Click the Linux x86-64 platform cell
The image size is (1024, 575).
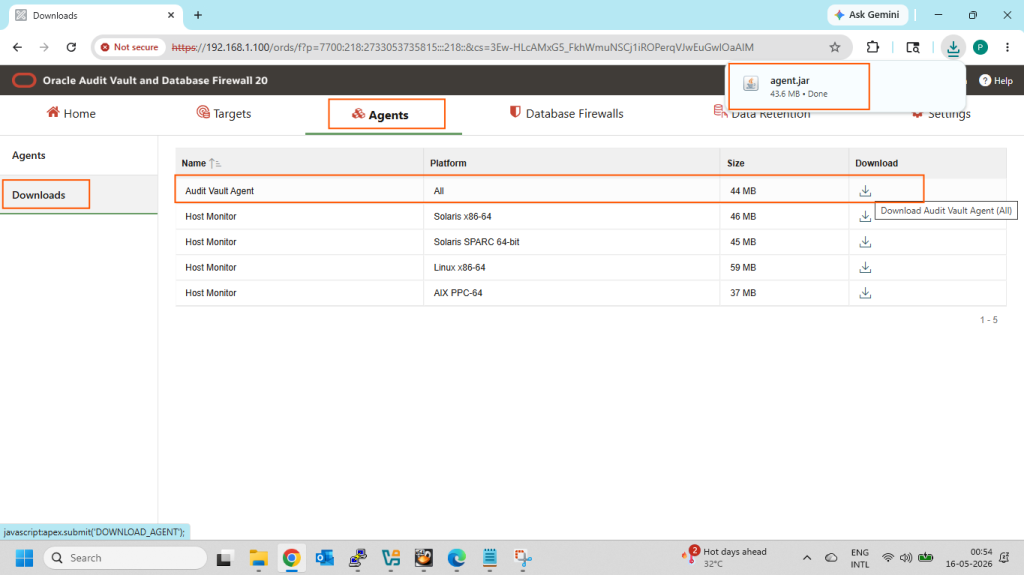pos(459,267)
